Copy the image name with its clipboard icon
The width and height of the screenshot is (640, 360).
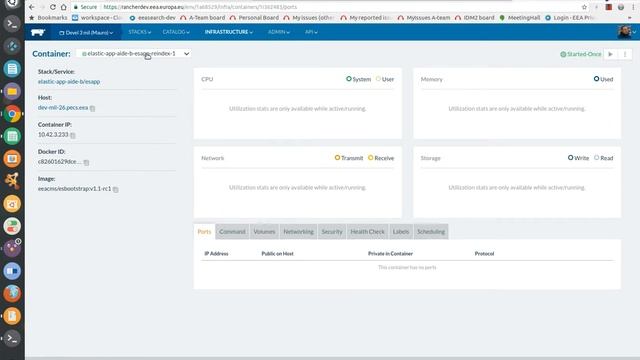coord(116,189)
